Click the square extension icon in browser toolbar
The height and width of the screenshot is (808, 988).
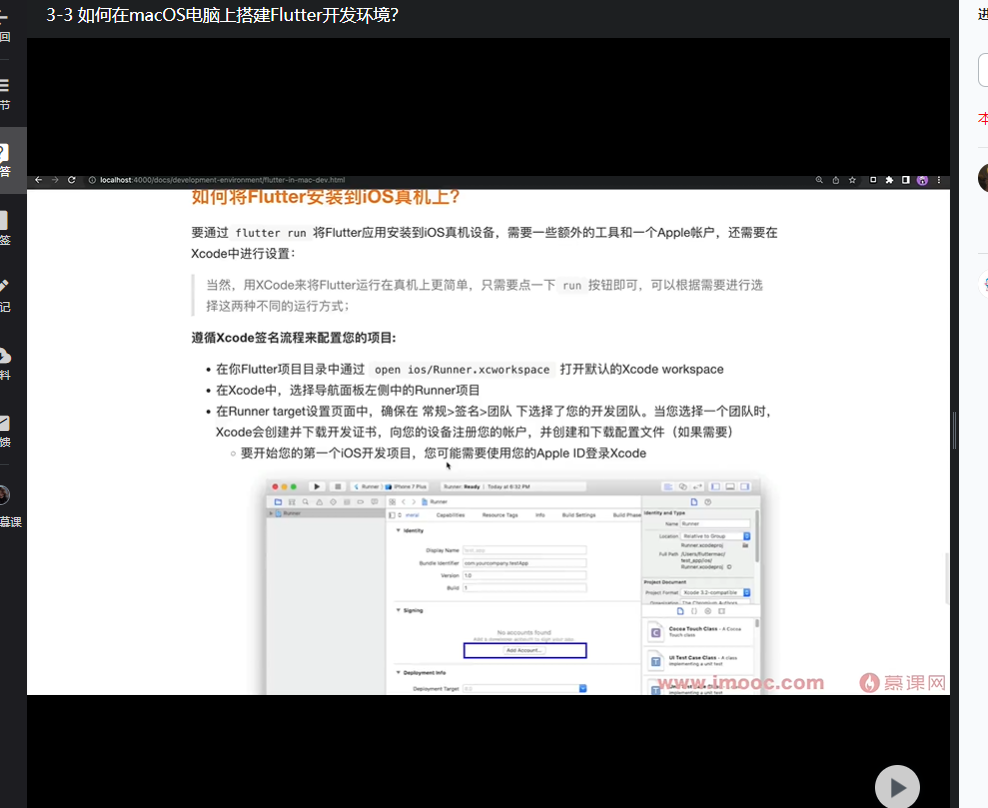click(x=873, y=180)
